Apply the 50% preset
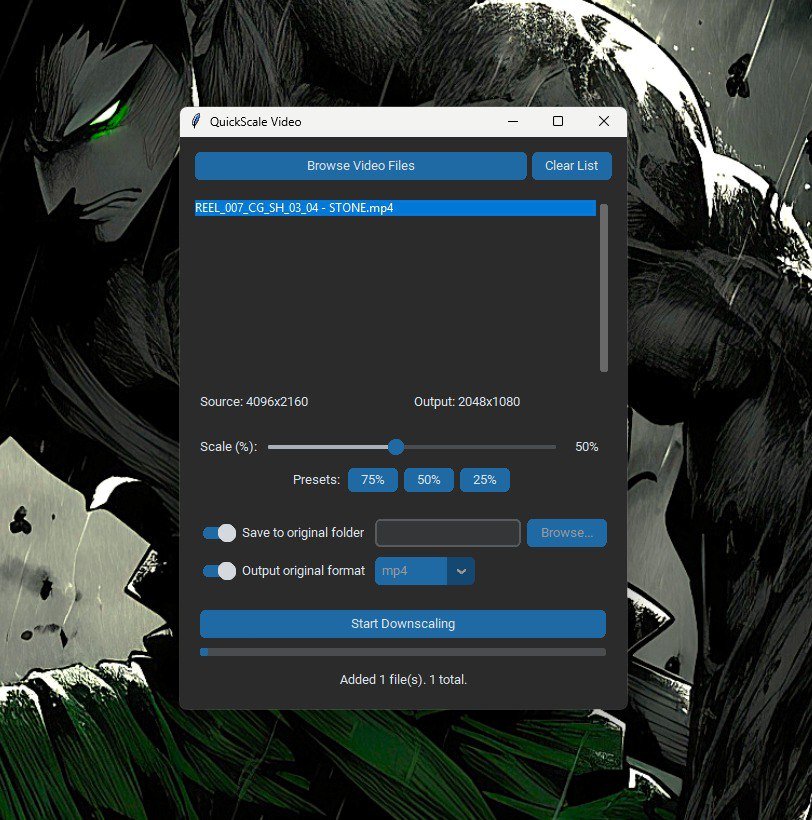812x820 pixels. point(429,480)
